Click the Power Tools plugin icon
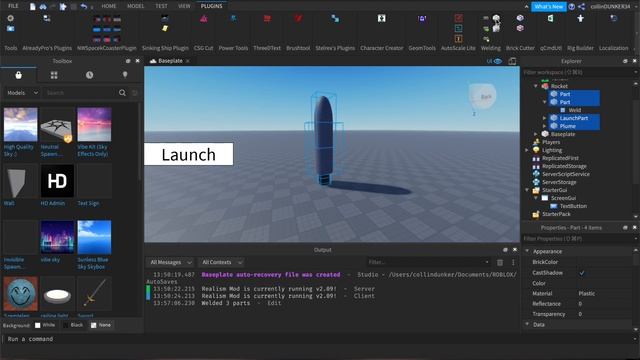Viewport: 640px width, 360px height. 233,18
